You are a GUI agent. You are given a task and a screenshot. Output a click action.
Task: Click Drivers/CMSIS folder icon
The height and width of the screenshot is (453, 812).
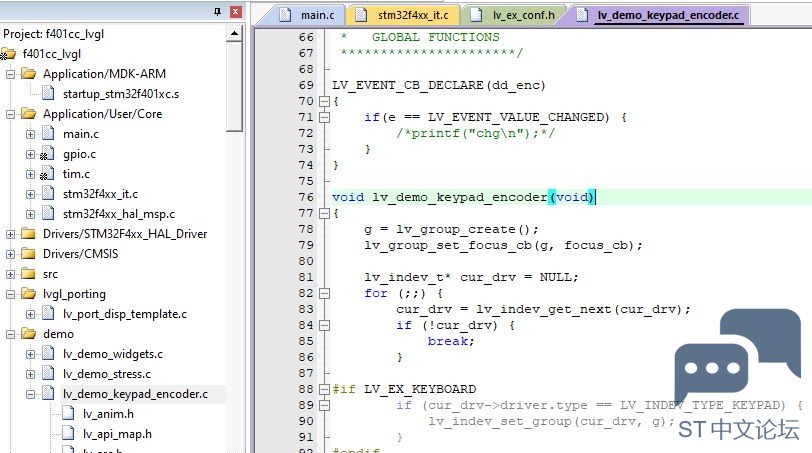tap(28, 254)
